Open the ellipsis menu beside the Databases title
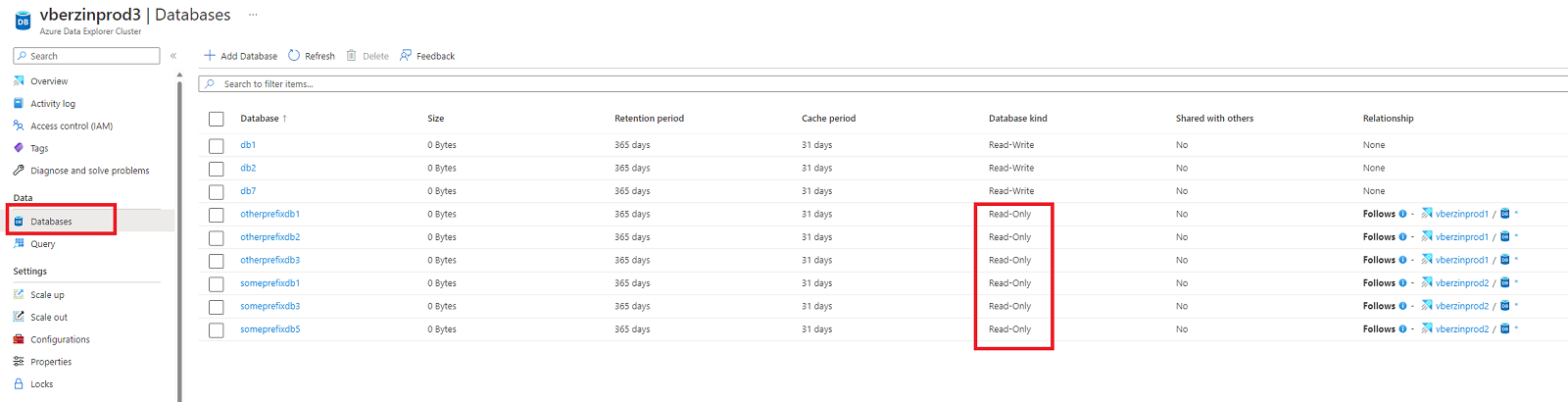This screenshot has width=1568, height=402. coord(253,15)
